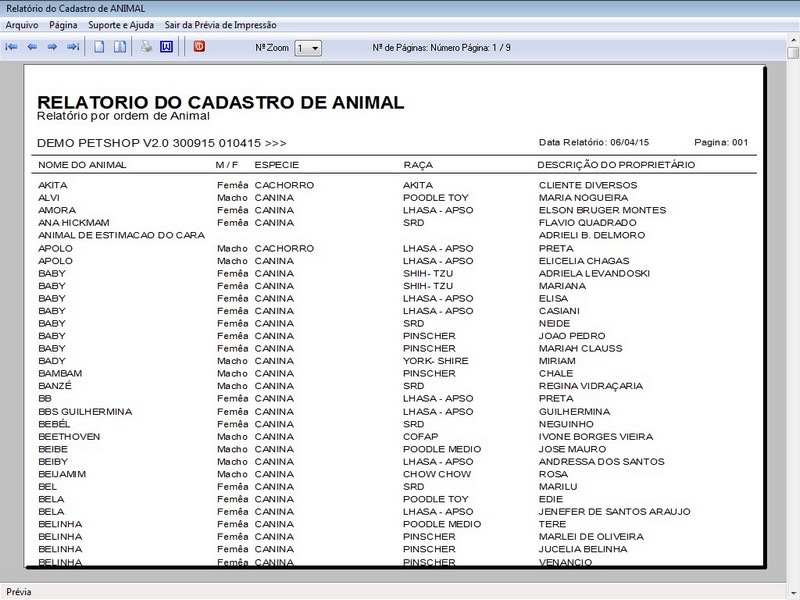Open the Arquivo menu
This screenshot has height=600, width=800.
[22, 25]
